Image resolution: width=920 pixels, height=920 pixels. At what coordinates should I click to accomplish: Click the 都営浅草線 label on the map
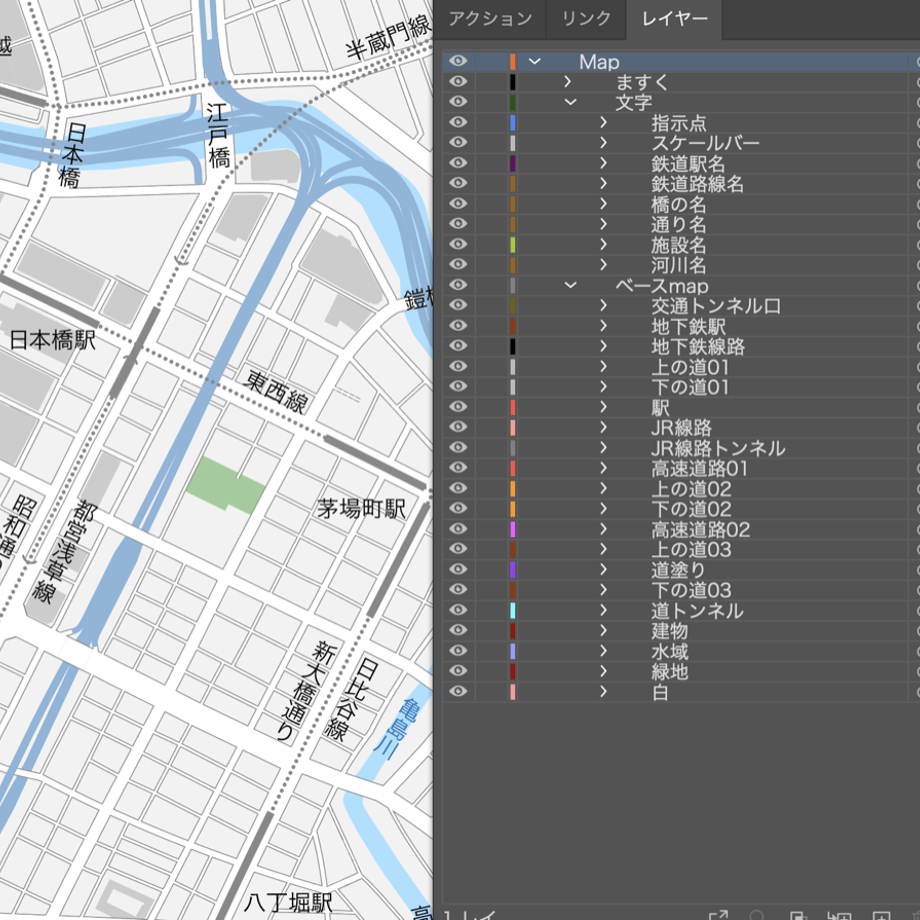coord(65,552)
